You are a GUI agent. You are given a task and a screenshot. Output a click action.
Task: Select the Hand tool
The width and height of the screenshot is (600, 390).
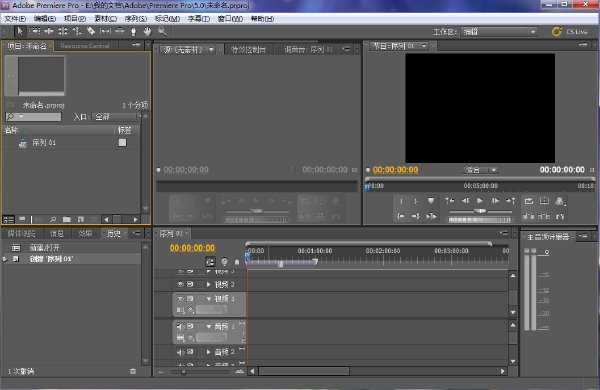pos(147,31)
